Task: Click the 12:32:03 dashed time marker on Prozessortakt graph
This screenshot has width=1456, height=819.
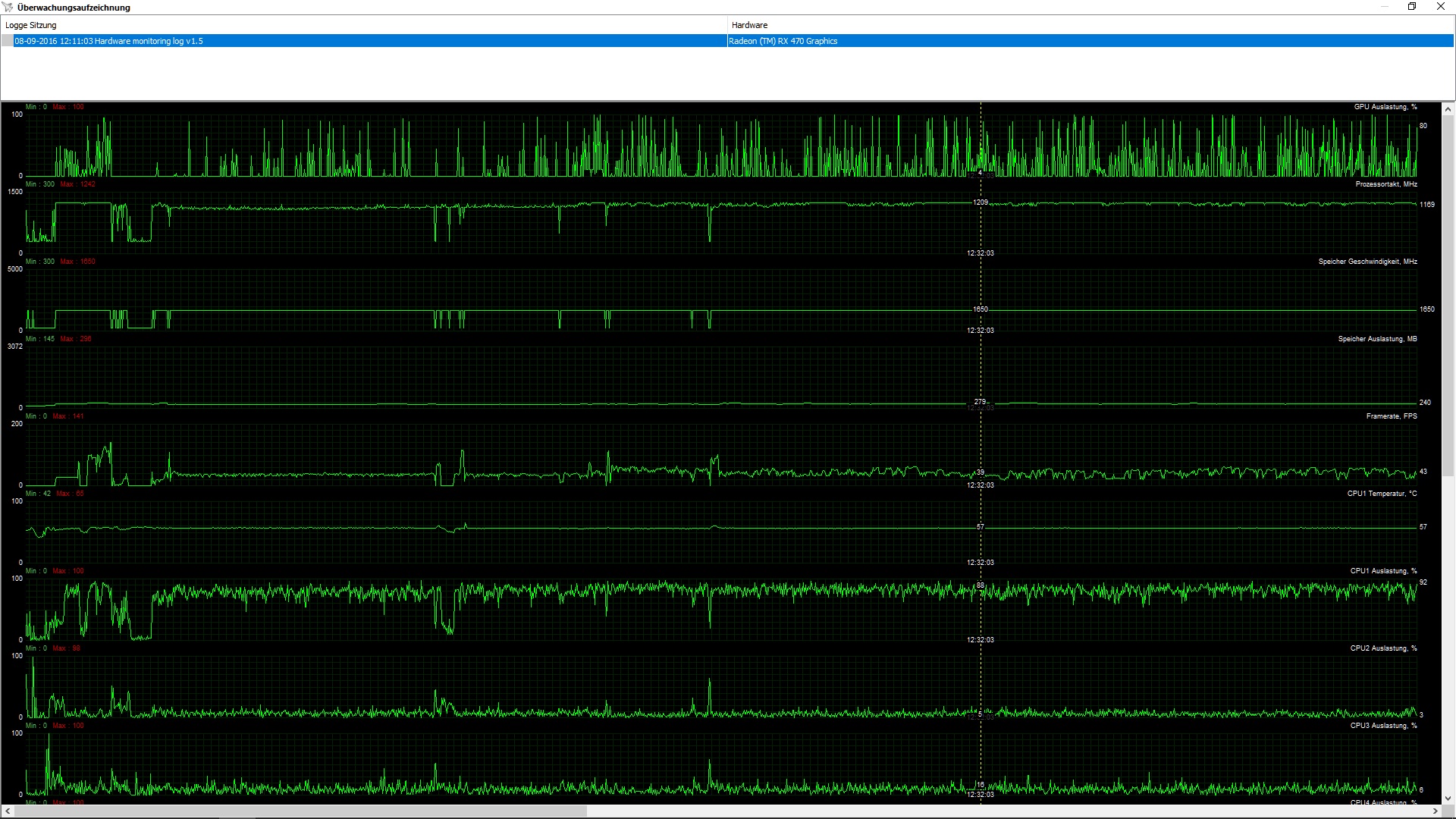Action: pyautogui.click(x=981, y=227)
